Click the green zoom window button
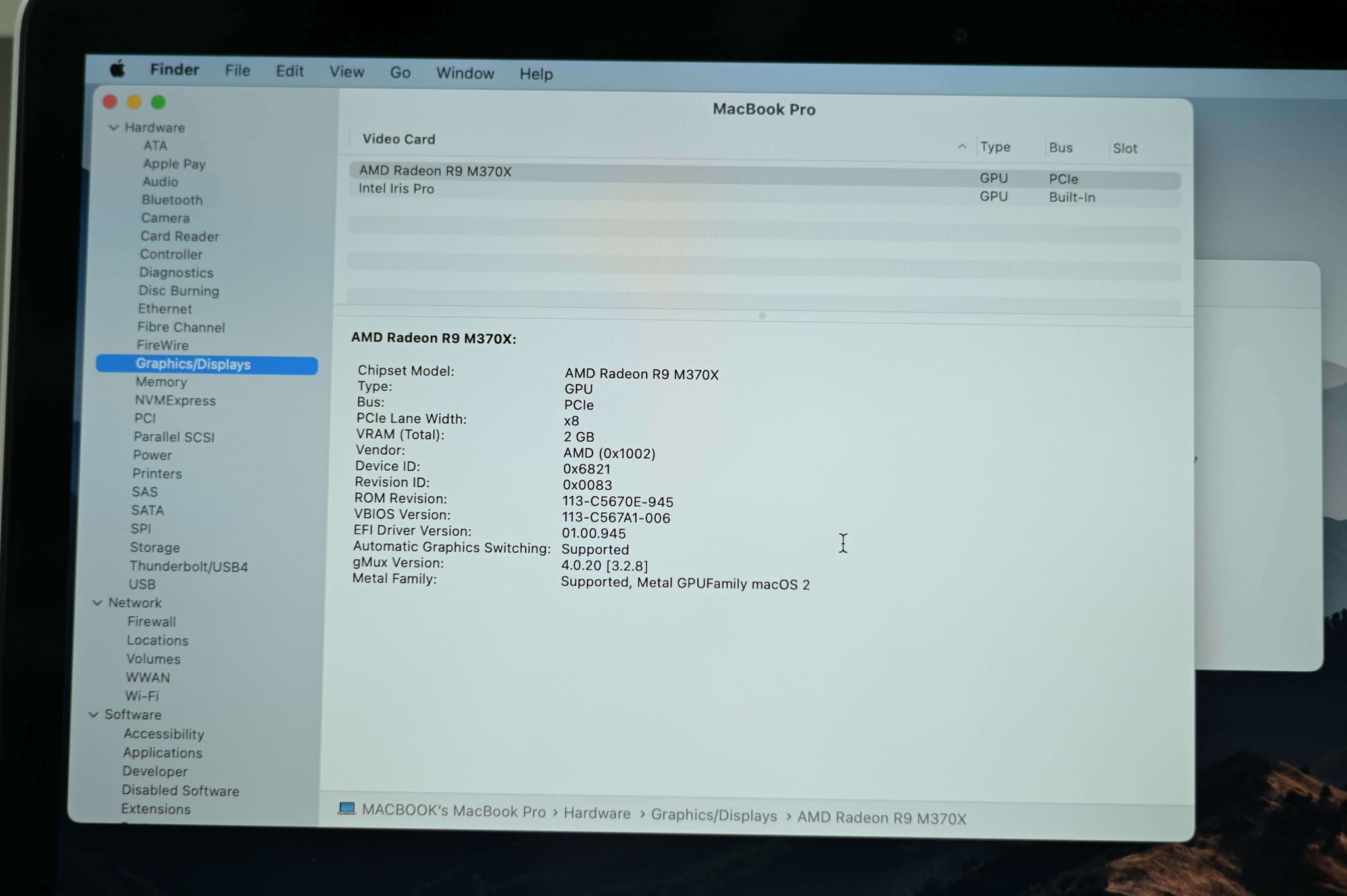This screenshot has height=896, width=1347. click(159, 103)
